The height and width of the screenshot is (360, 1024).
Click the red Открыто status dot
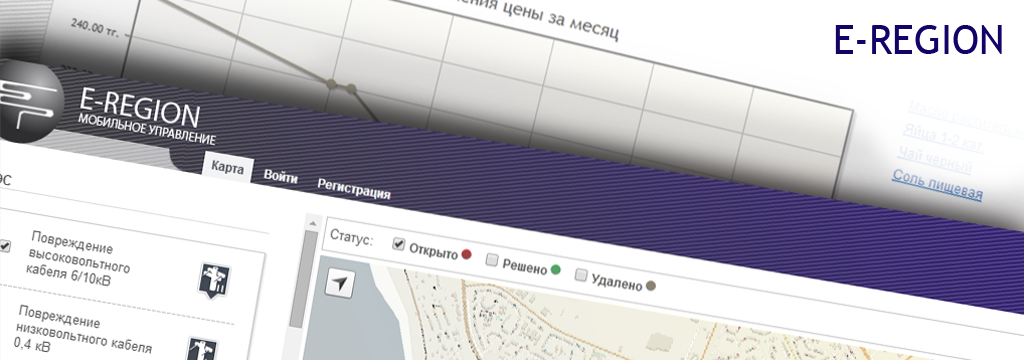[466, 254]
